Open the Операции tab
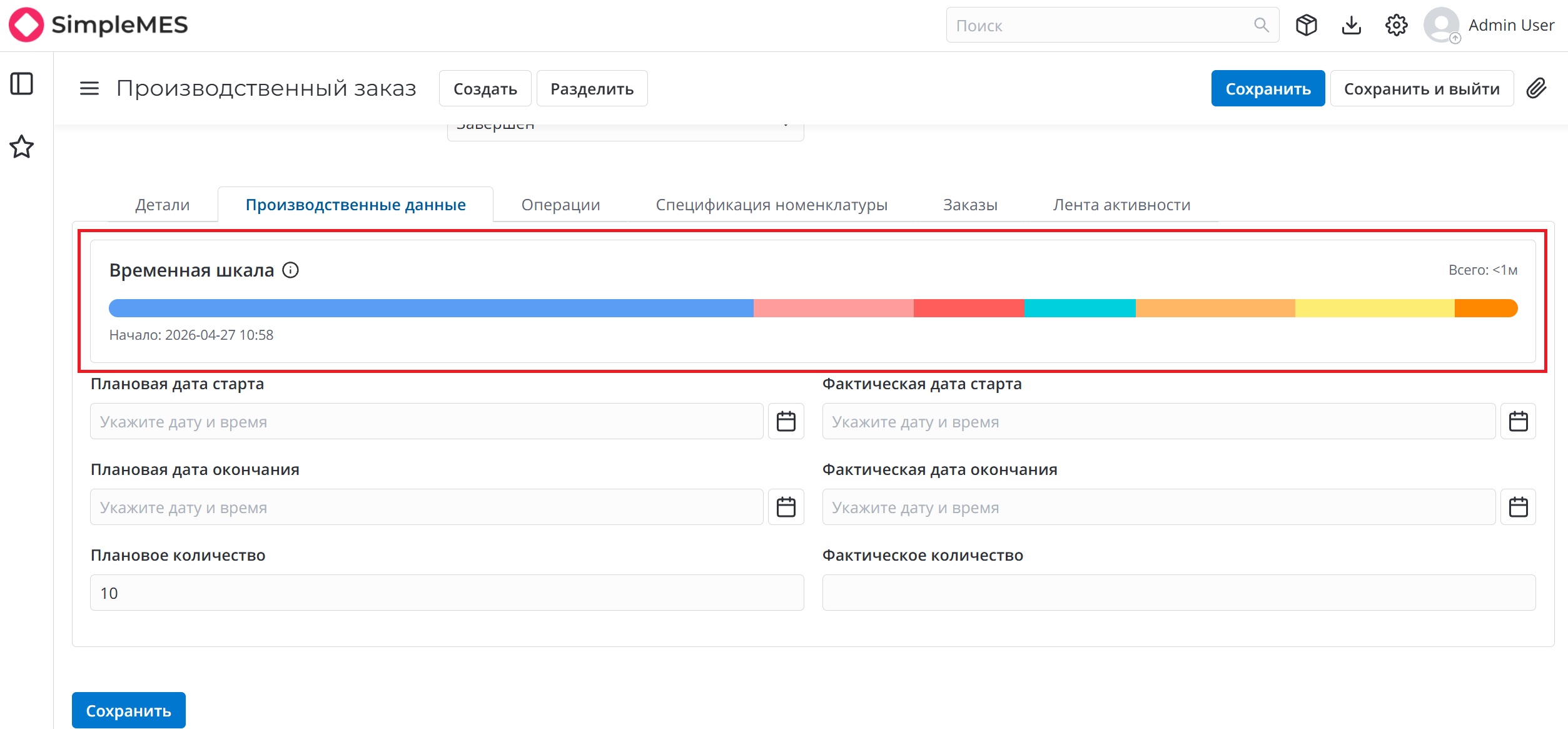1568x729 pixels. pyautogui.click(x=560, y=205)
